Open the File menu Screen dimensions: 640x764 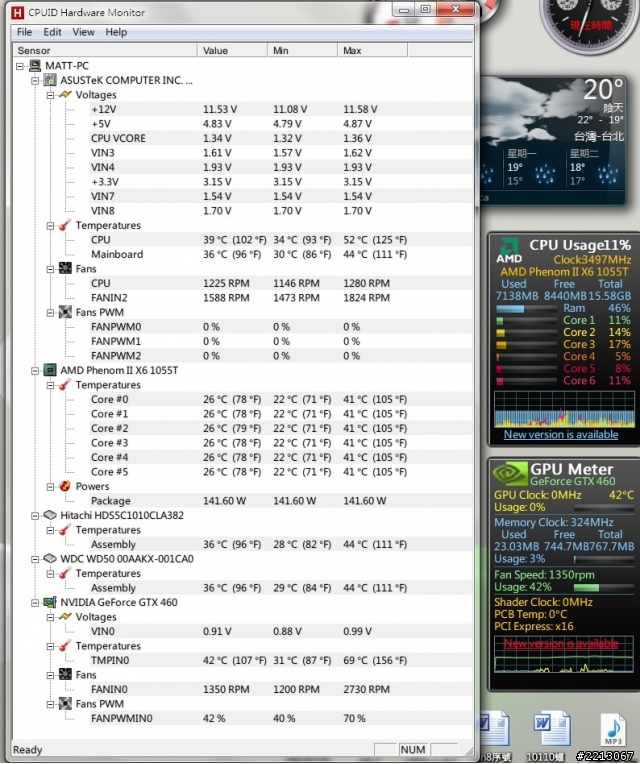(x=24, y=32)
